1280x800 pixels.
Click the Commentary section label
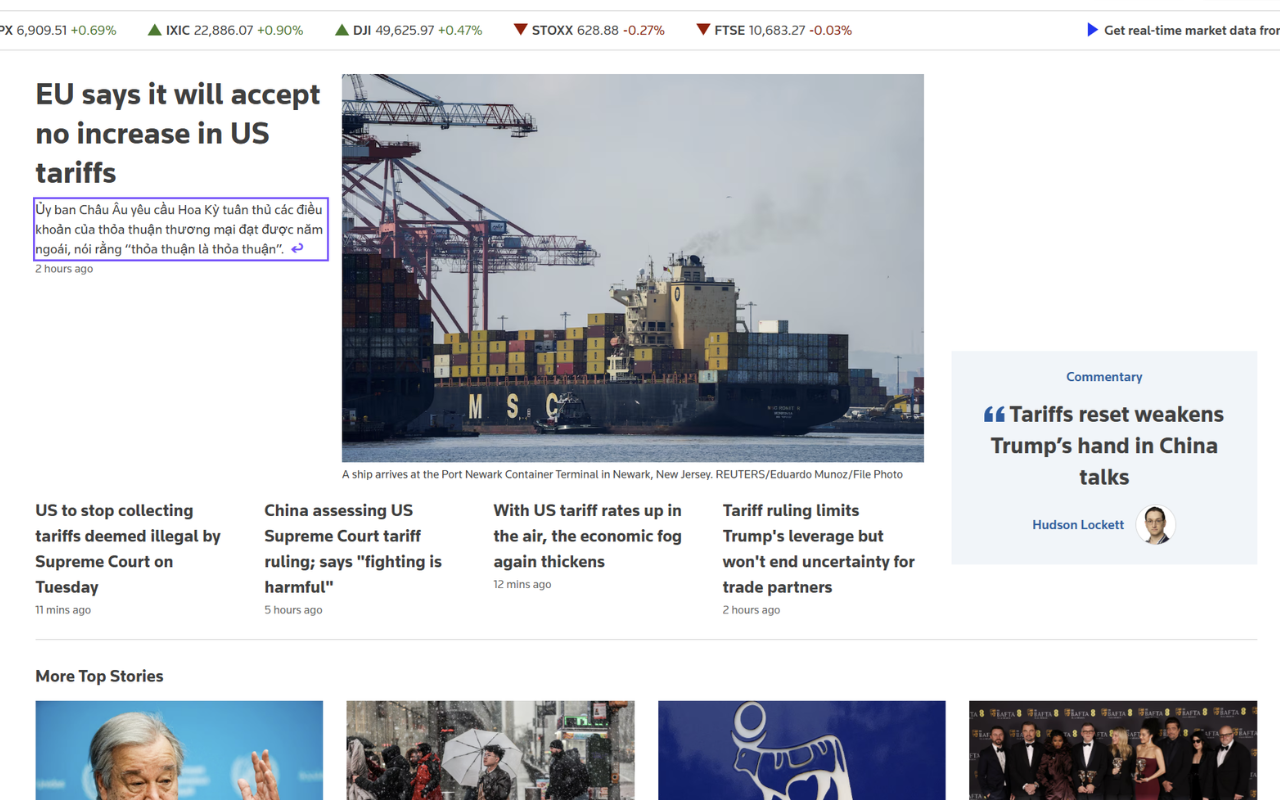[1104, 377]
